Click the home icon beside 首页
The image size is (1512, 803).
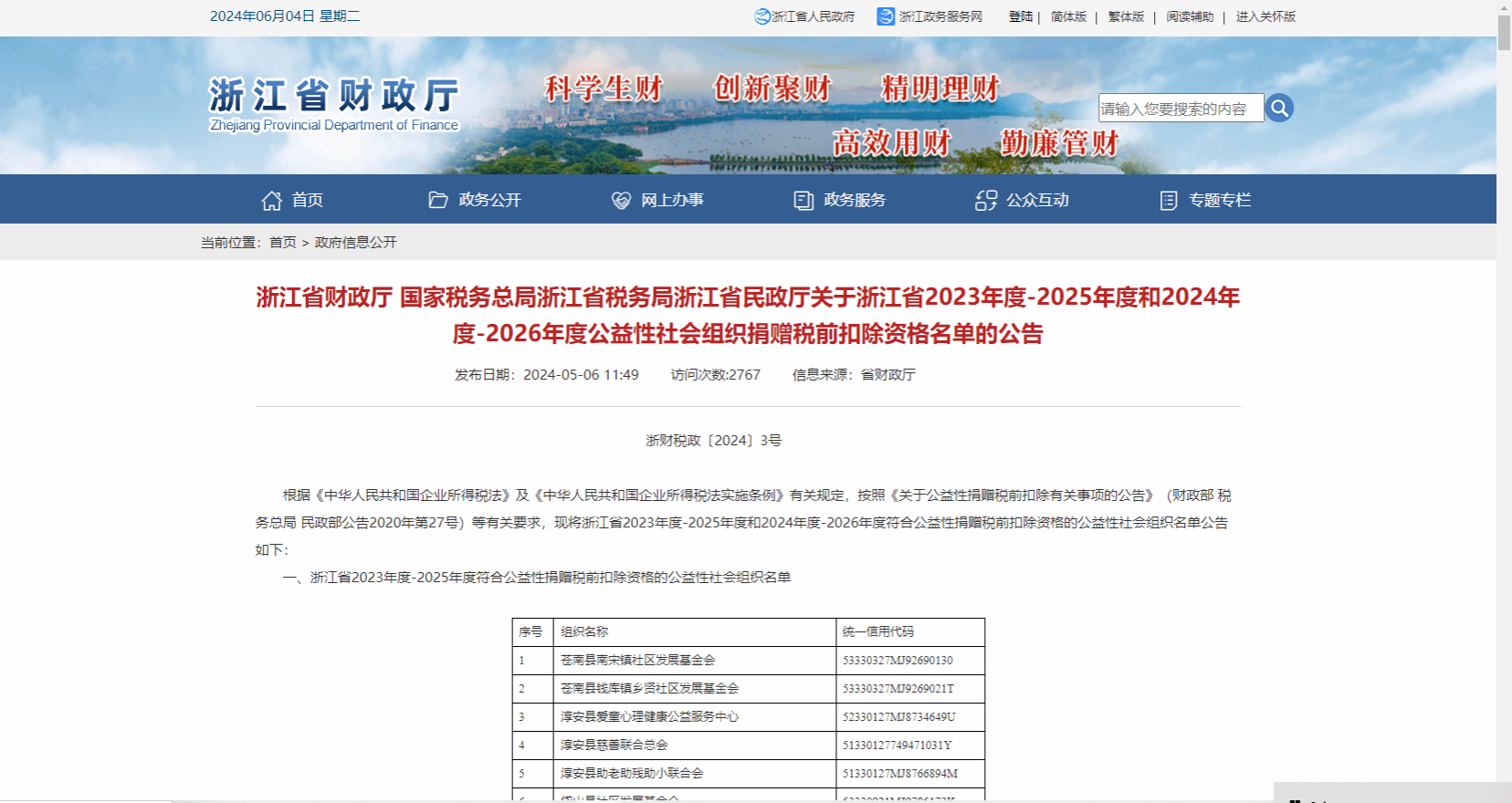pyautogui.click(x=271, y=201)
